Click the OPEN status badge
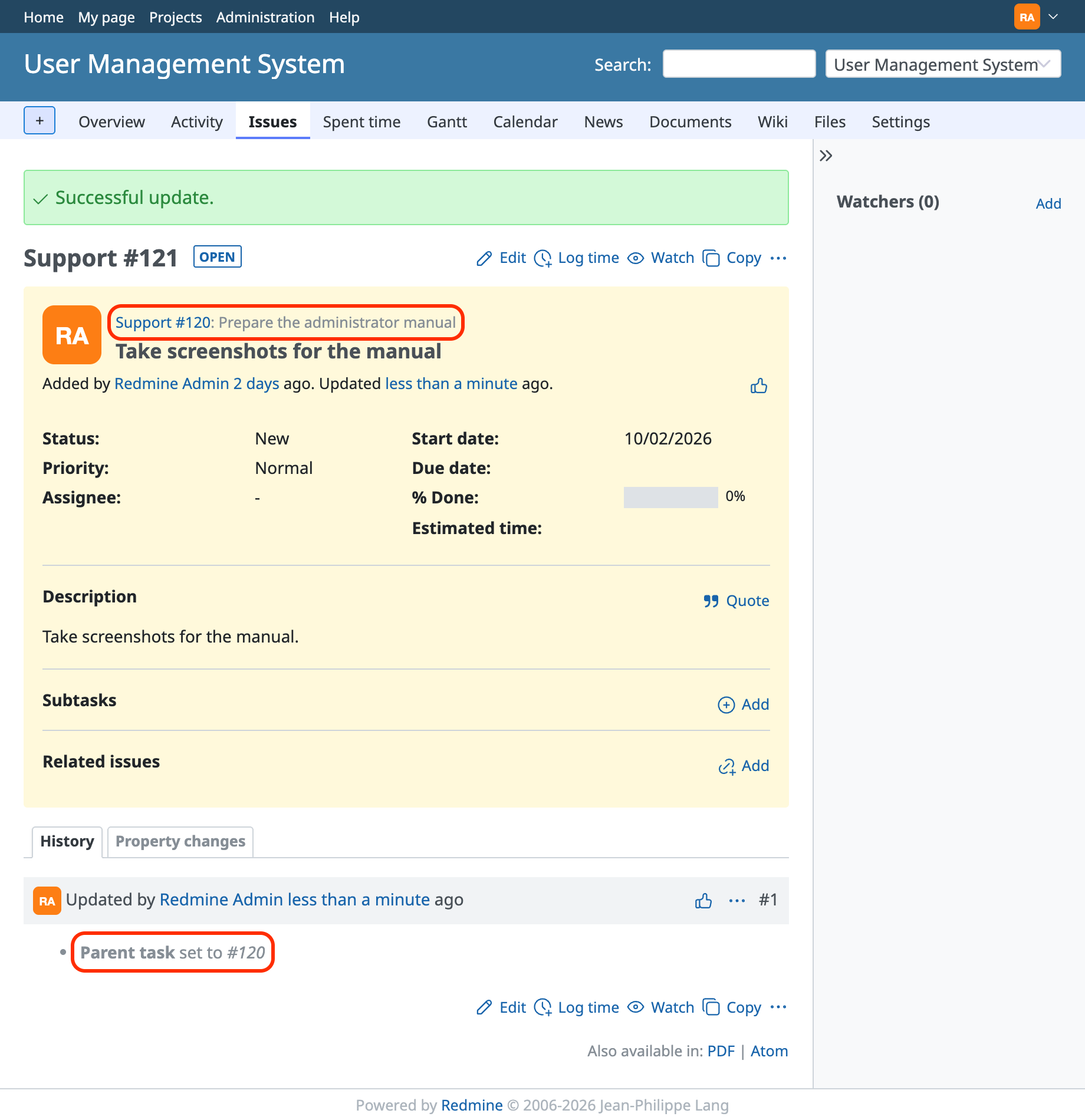1085x1120 pixels. coord(217,257)
